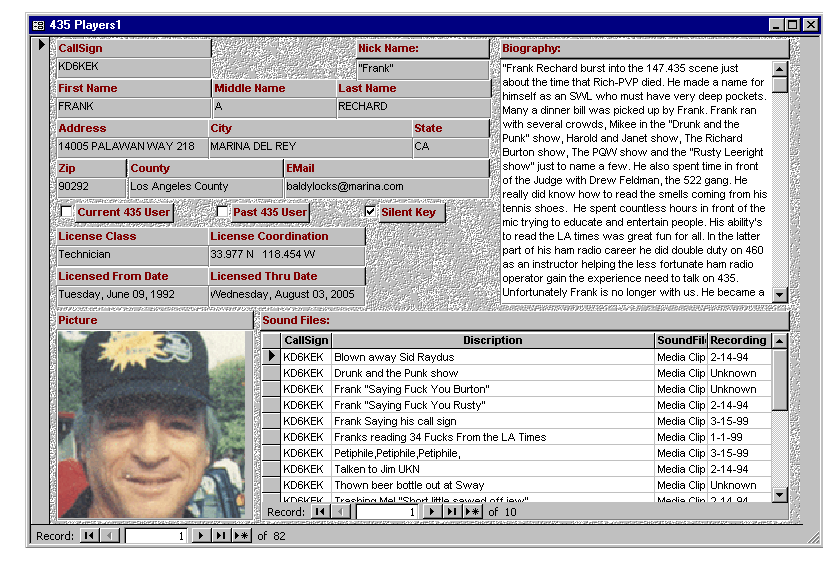Select description Frank Saying his call sign

click(493, 421)
